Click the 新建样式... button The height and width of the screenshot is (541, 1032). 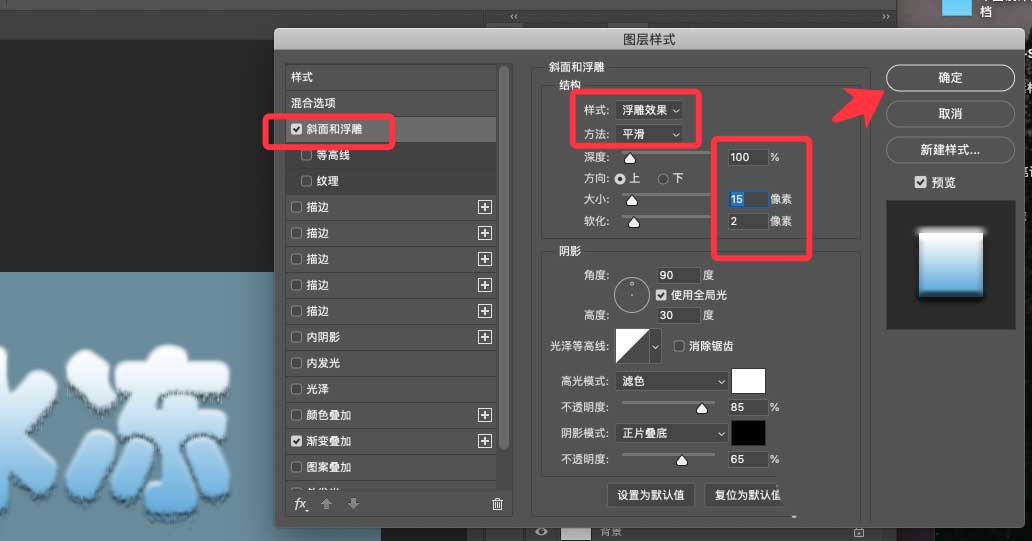[x=949, y=150]
